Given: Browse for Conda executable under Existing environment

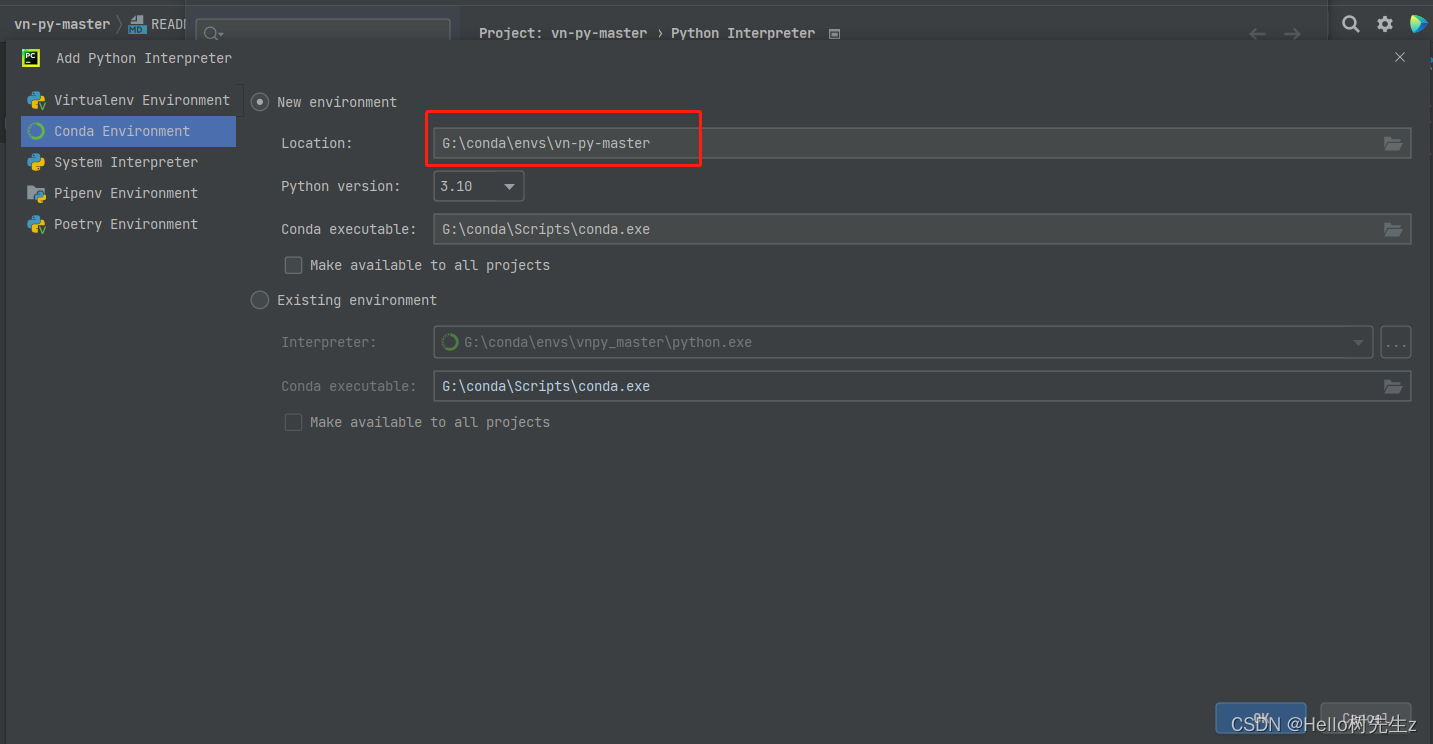Looking at the screenshot, I should (1393, 386).
